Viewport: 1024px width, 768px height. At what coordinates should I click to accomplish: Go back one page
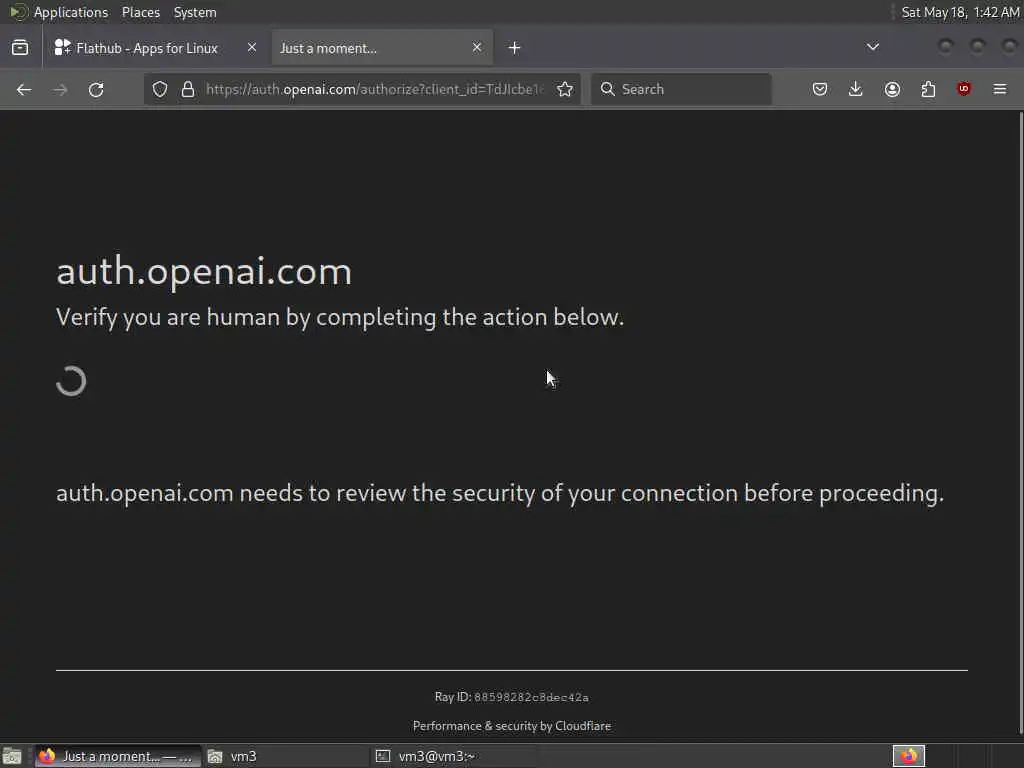point(24,89)
